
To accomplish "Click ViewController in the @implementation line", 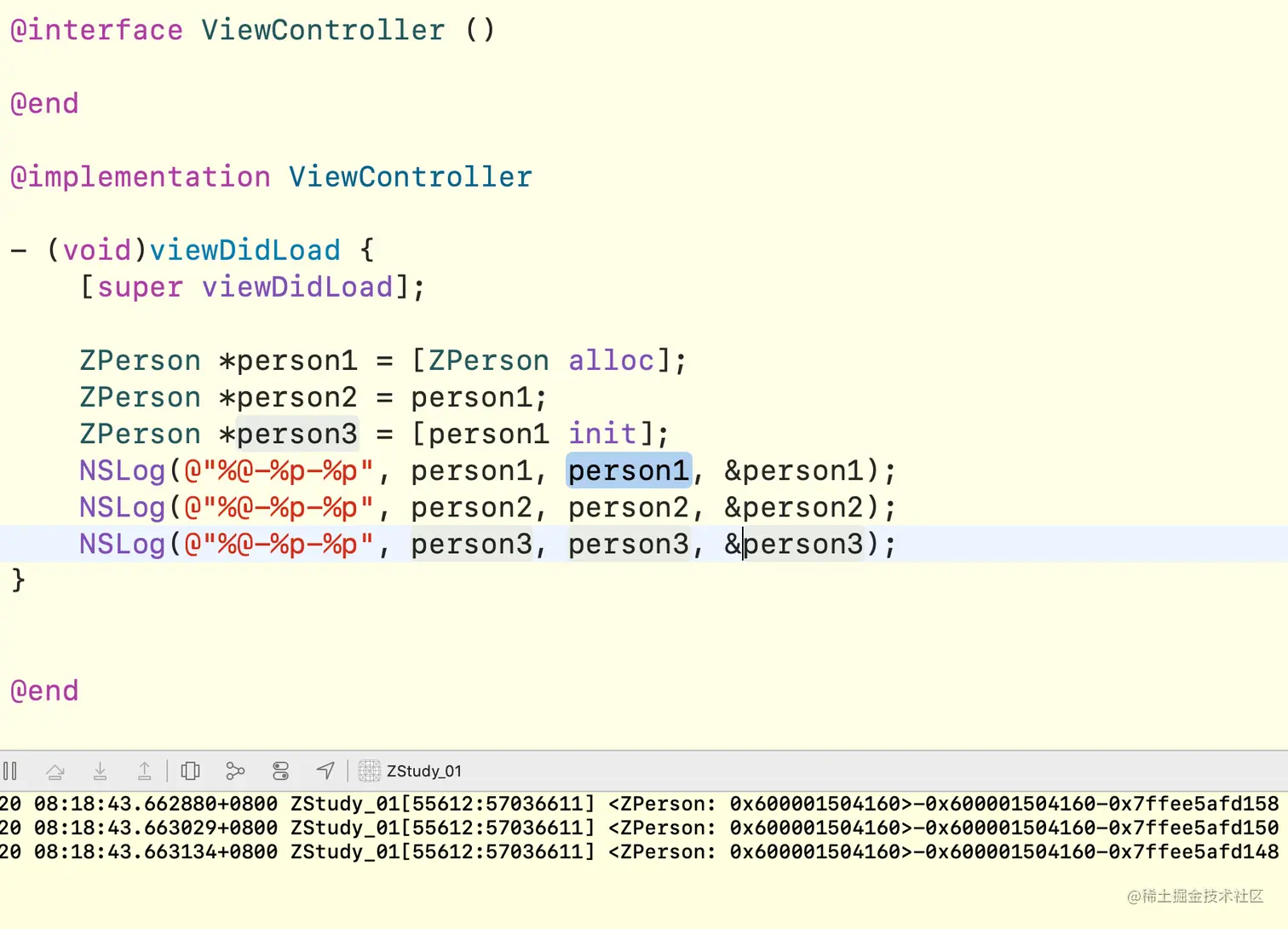I will coord(411,176).
